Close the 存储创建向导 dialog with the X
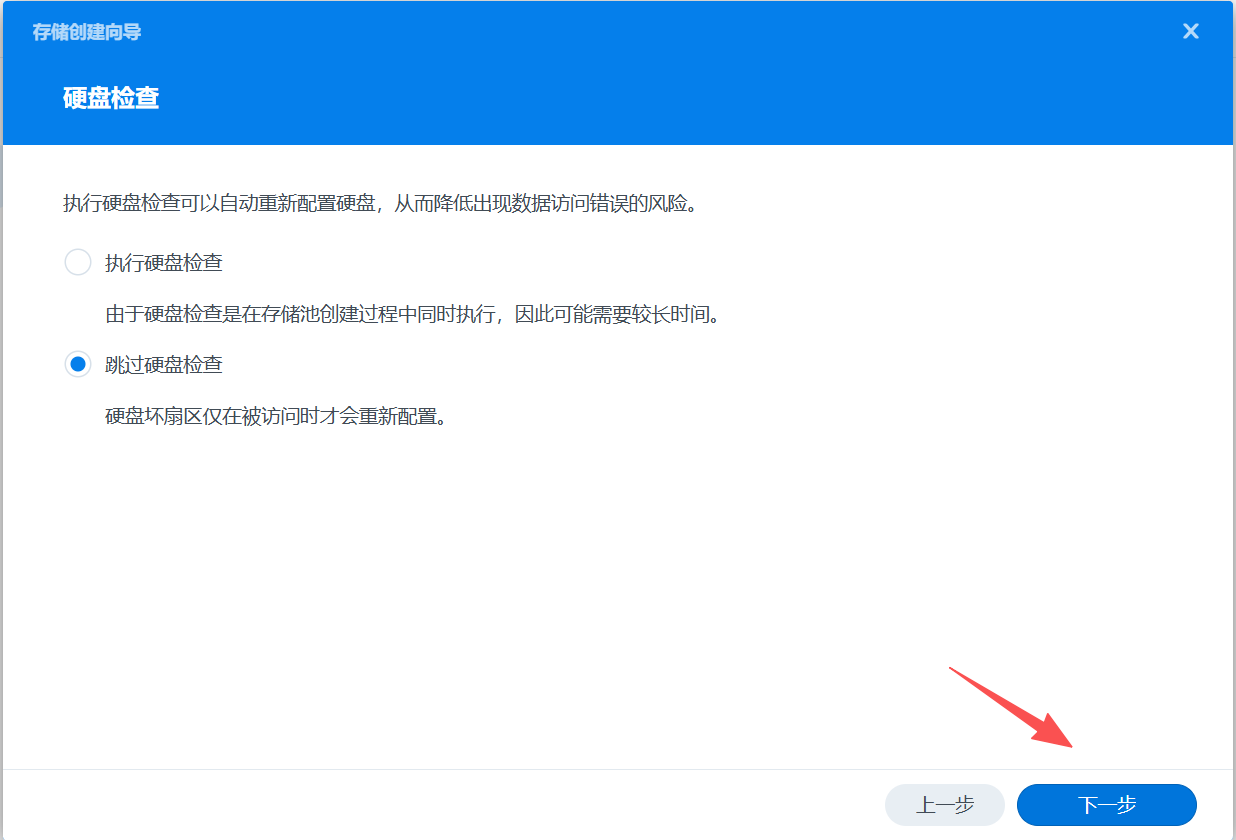This screenshot has height=840, width=1236. tap(1190, 31)
